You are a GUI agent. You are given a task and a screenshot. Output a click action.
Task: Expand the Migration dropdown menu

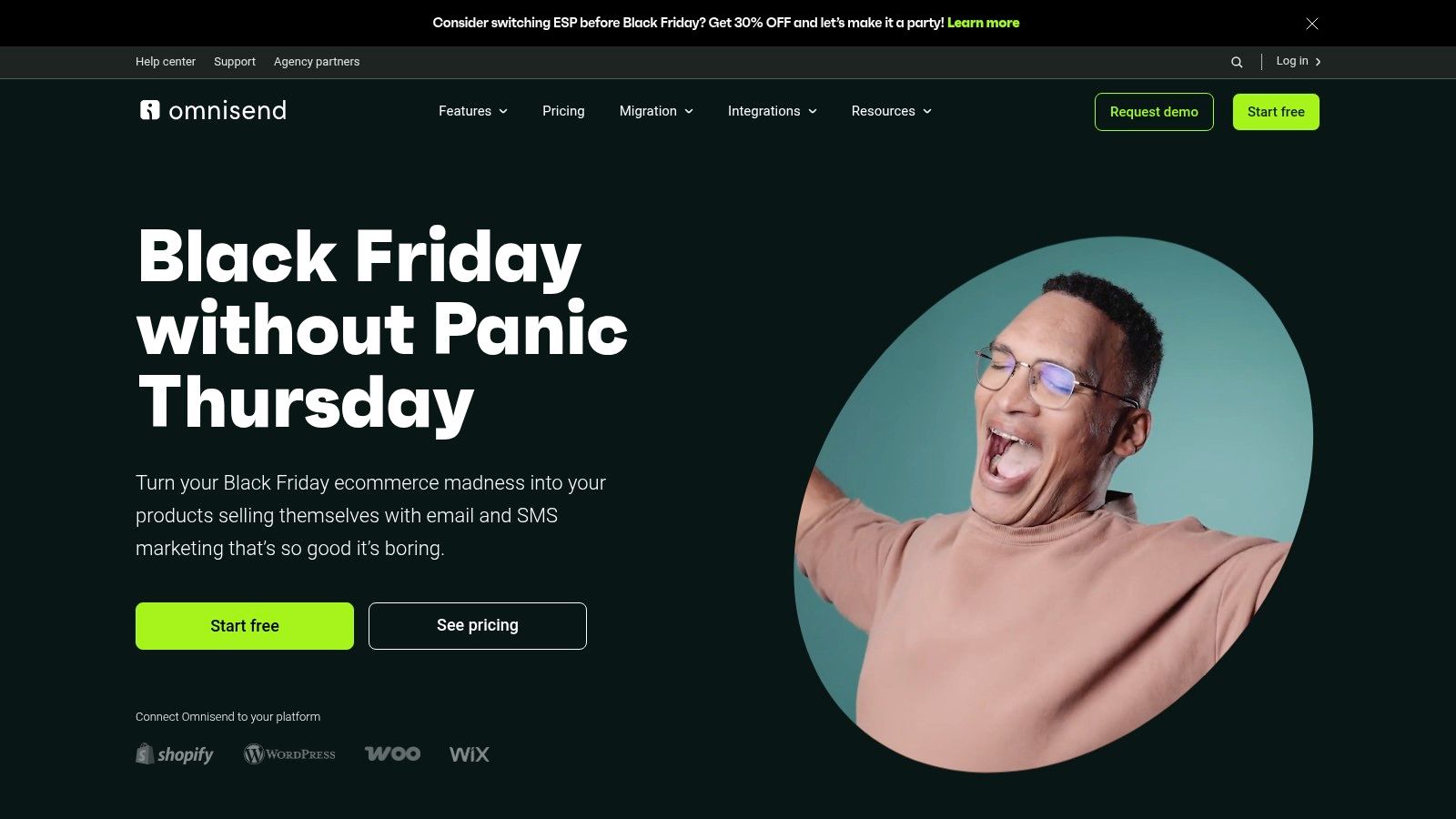coord(656,111)
